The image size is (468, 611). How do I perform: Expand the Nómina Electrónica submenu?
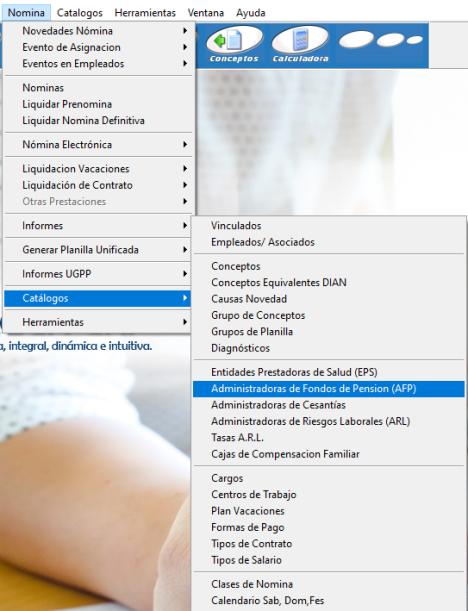point(98,145)
